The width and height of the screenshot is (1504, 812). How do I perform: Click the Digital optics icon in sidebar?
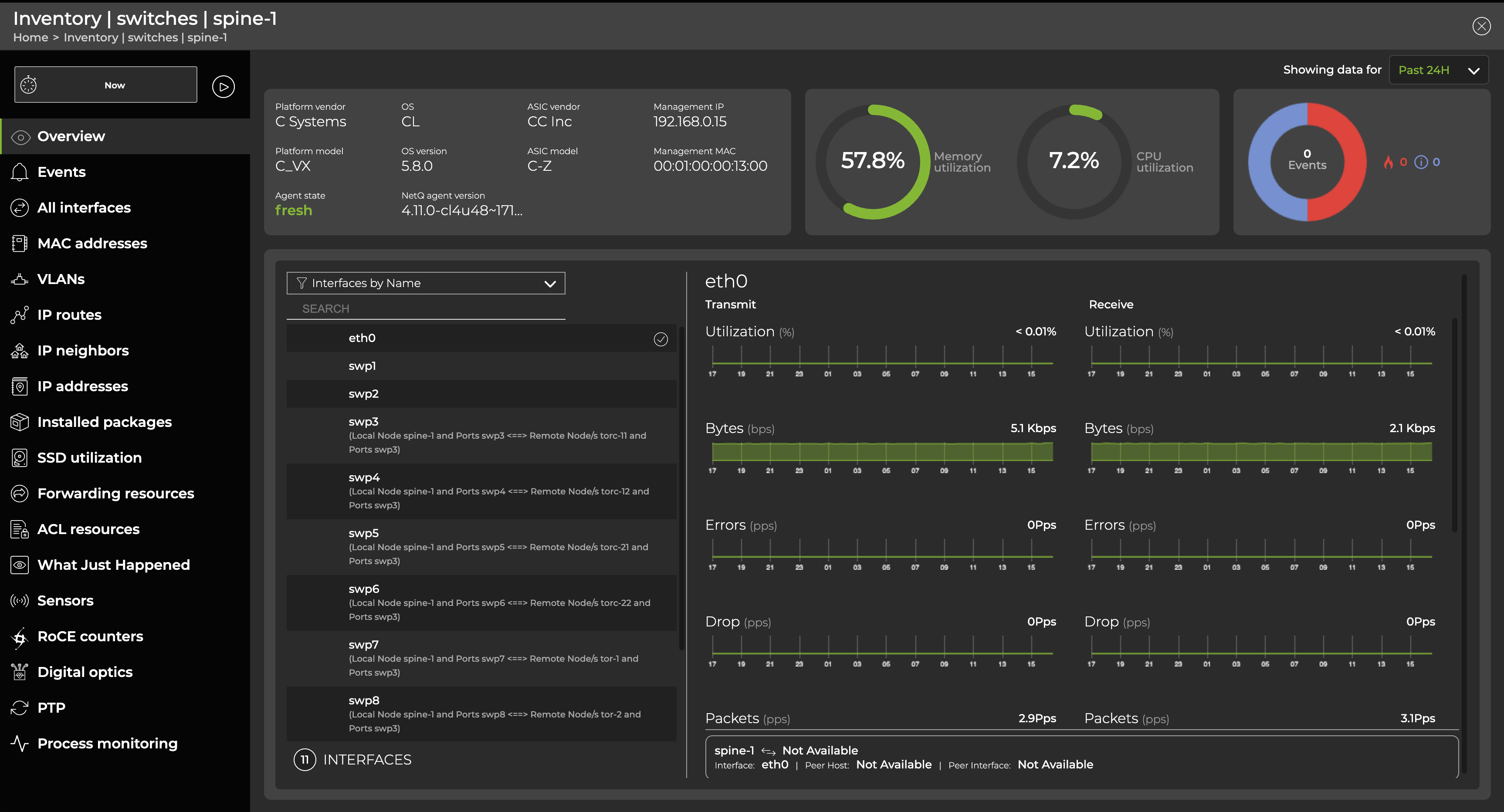point(19,672)
